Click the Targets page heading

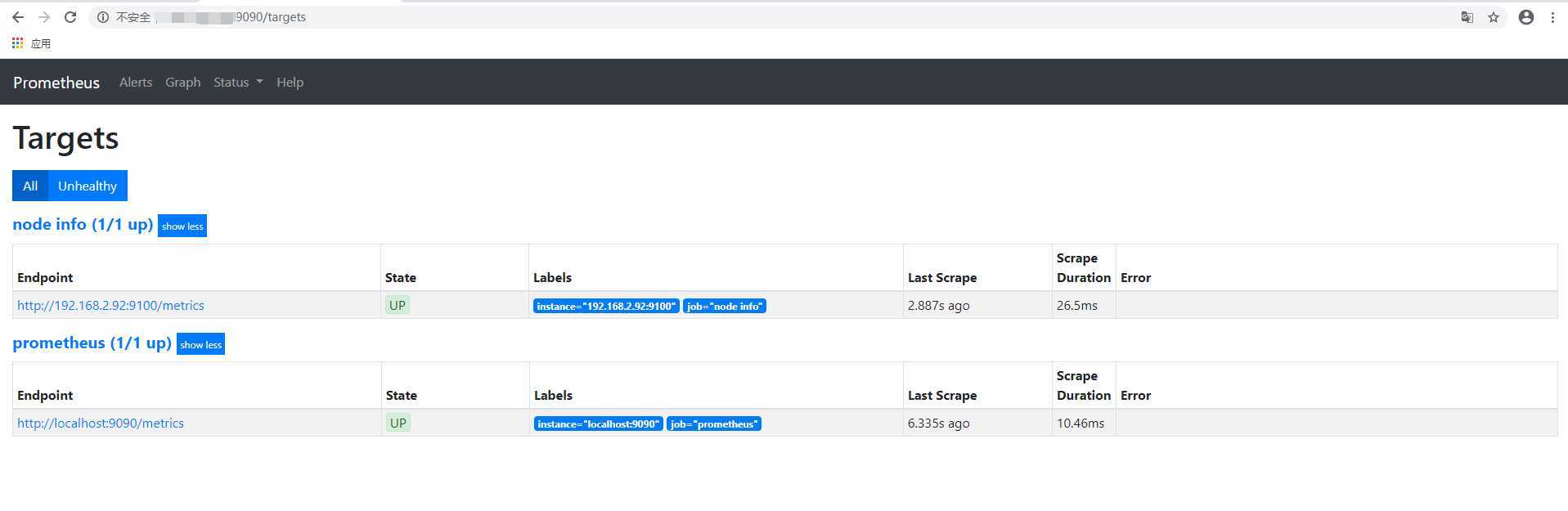[65, 137]
